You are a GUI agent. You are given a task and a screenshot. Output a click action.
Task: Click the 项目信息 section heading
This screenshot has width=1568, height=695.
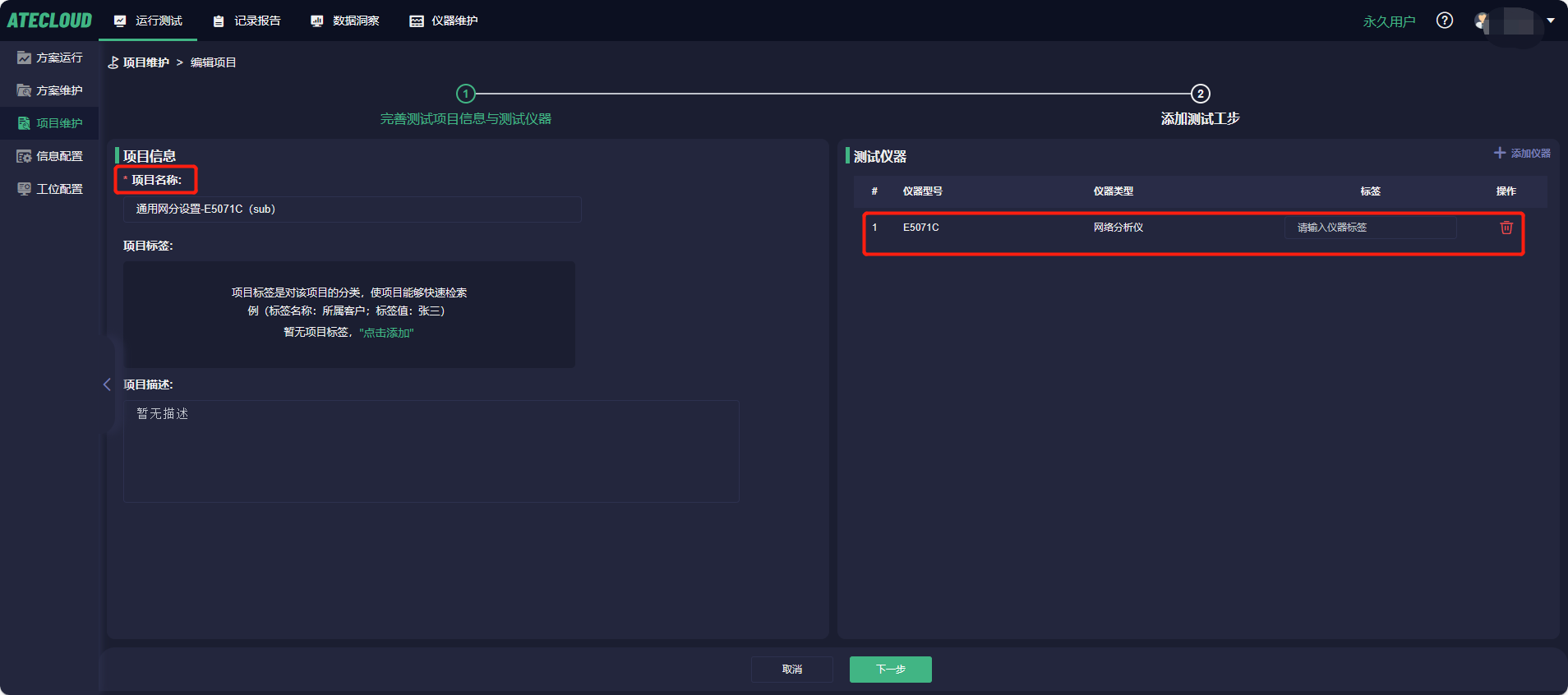pyautogui.click(x=150, y=156)
